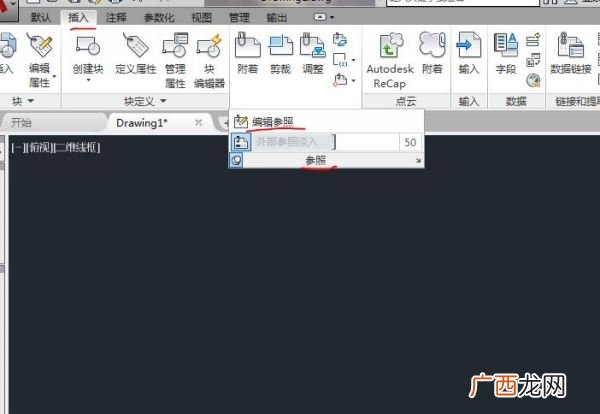Open the AutoCAD application menu button
The width and height of the screenshot is (600, 414).
point(8,11)
